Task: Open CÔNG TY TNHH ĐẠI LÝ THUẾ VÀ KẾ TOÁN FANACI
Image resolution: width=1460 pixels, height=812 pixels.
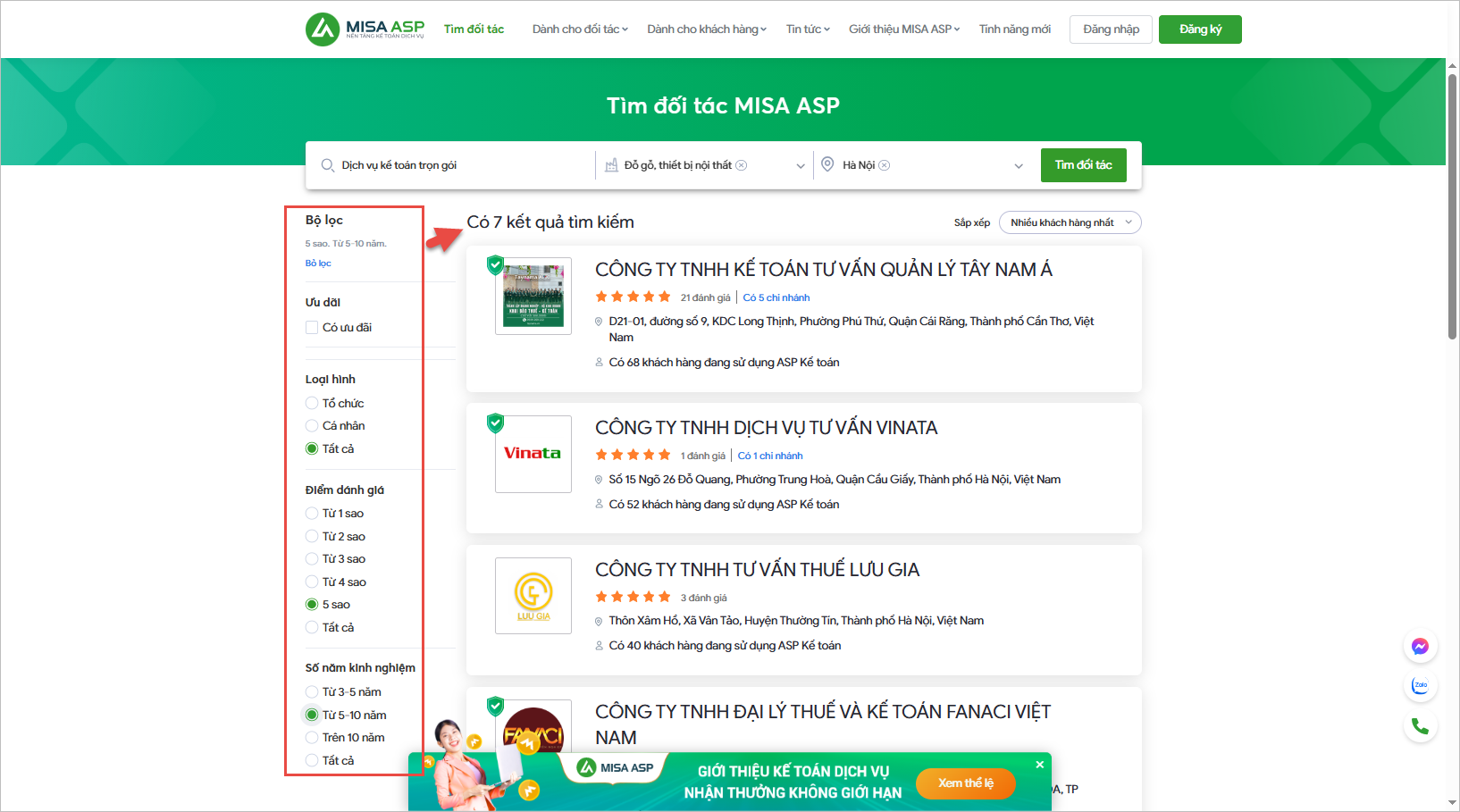Action: tap(823, 724)
